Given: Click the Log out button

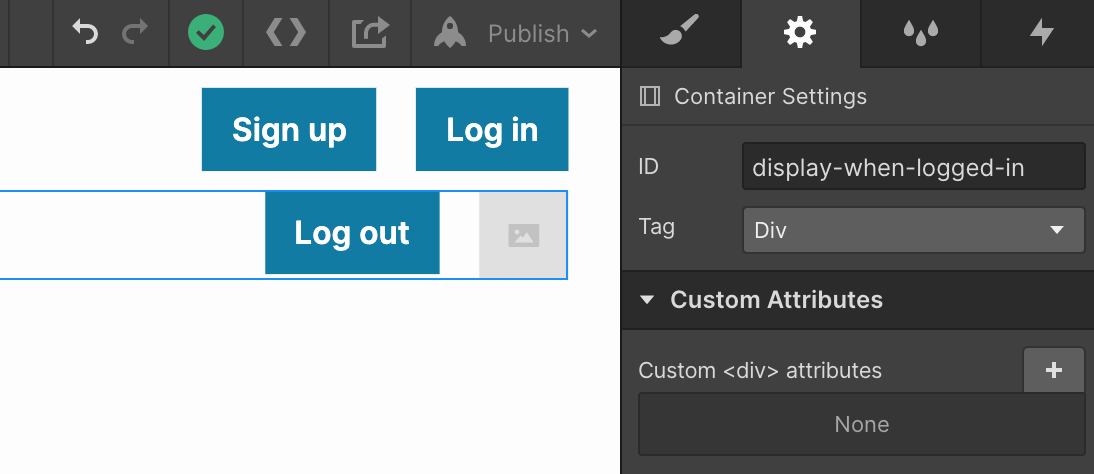Looking at the screenshot, I should point(352,232).
